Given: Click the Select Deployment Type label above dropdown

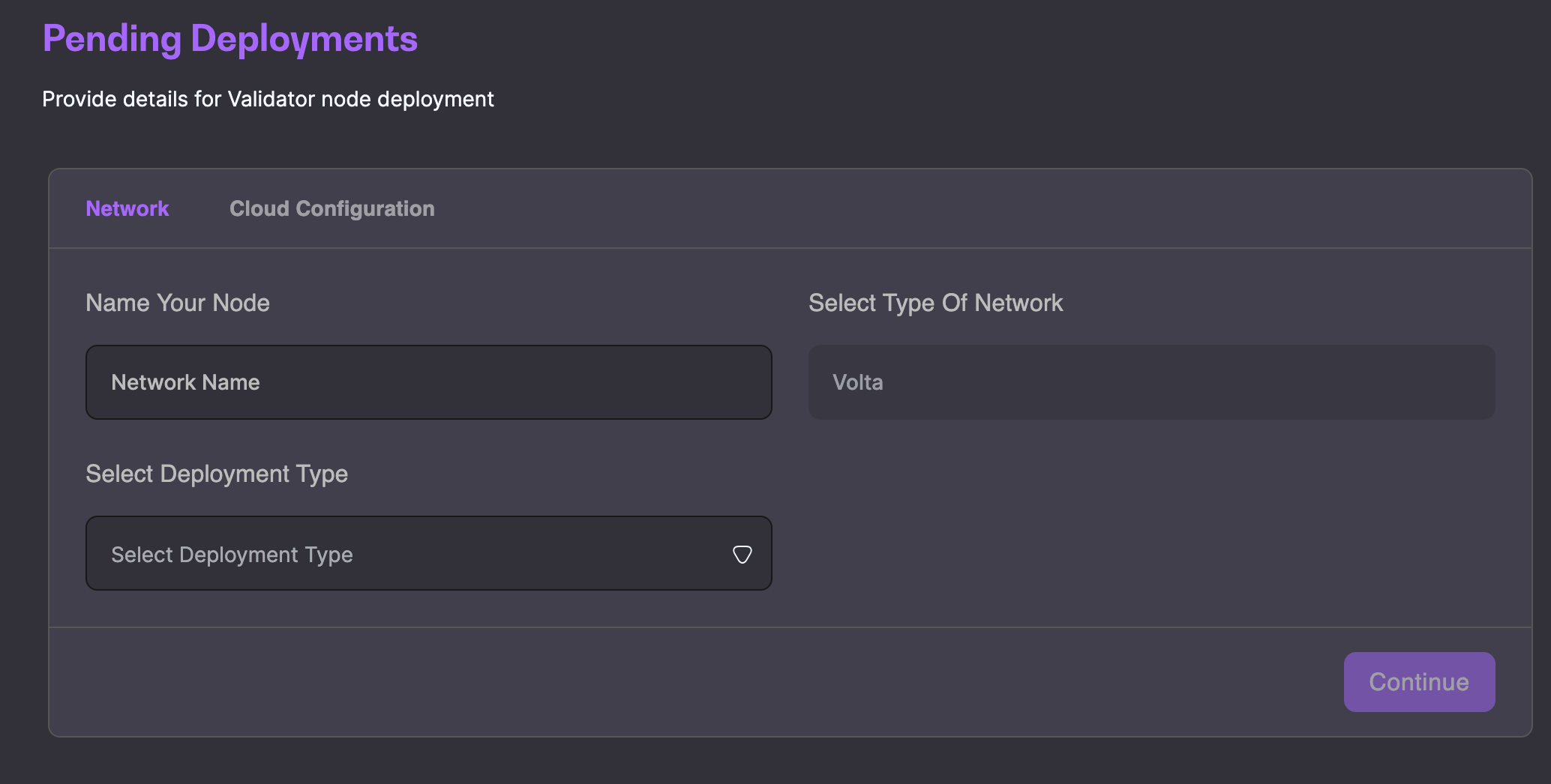Looking at the screenshot, I should [217, 474].
